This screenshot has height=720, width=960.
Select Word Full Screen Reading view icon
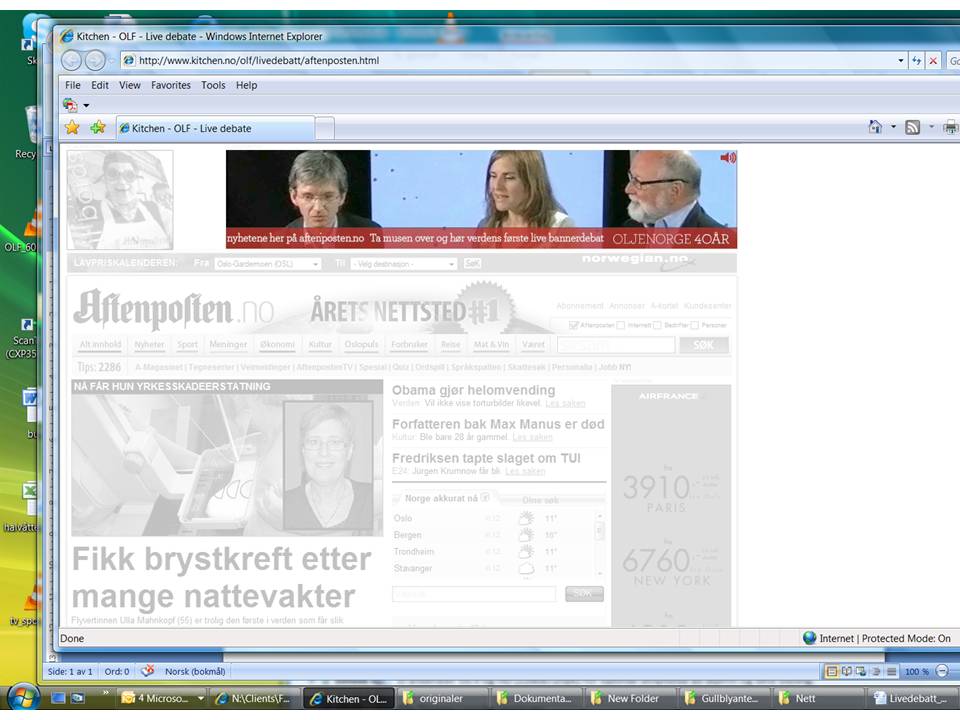click(847, 672)
